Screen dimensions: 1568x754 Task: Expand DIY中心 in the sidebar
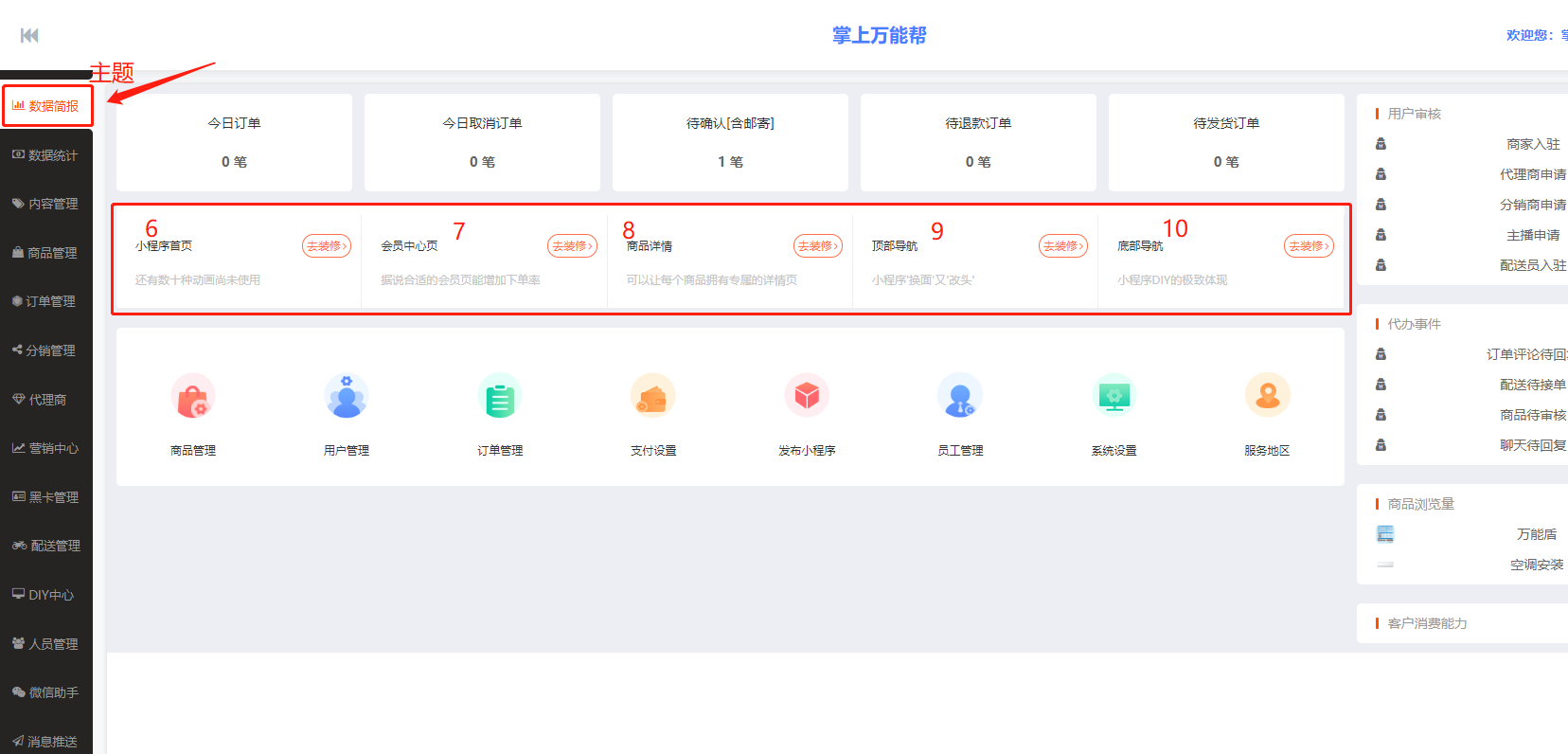pyautogui.click(x=44, y=595)
